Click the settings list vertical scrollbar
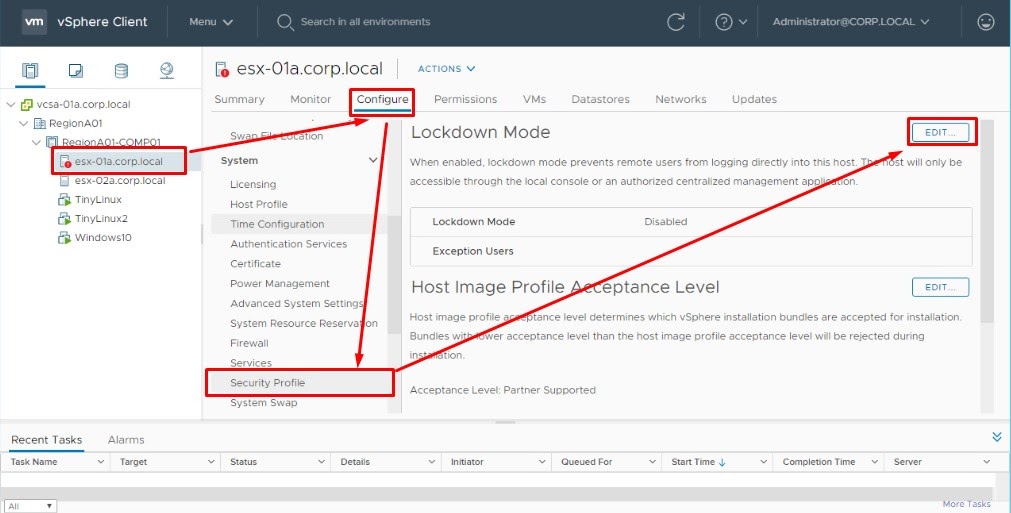 coord(394,274)
